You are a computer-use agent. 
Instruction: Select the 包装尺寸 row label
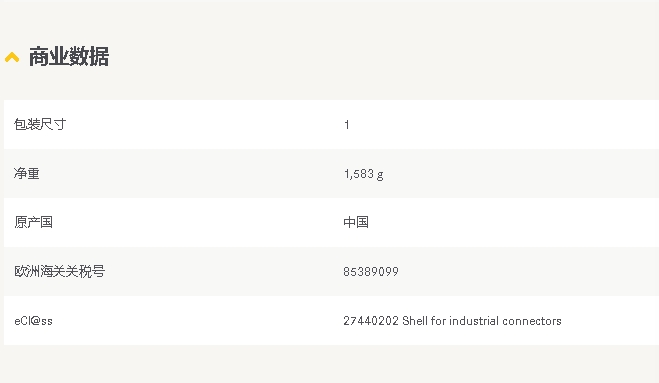tap(40, 124)
